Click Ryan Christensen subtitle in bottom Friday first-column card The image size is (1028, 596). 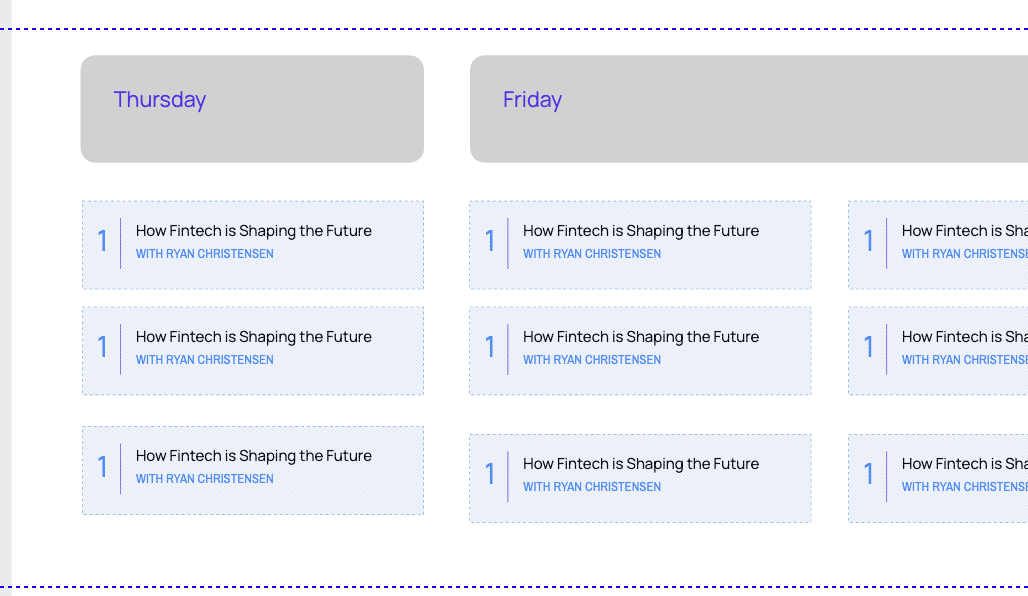pos(591,487)
